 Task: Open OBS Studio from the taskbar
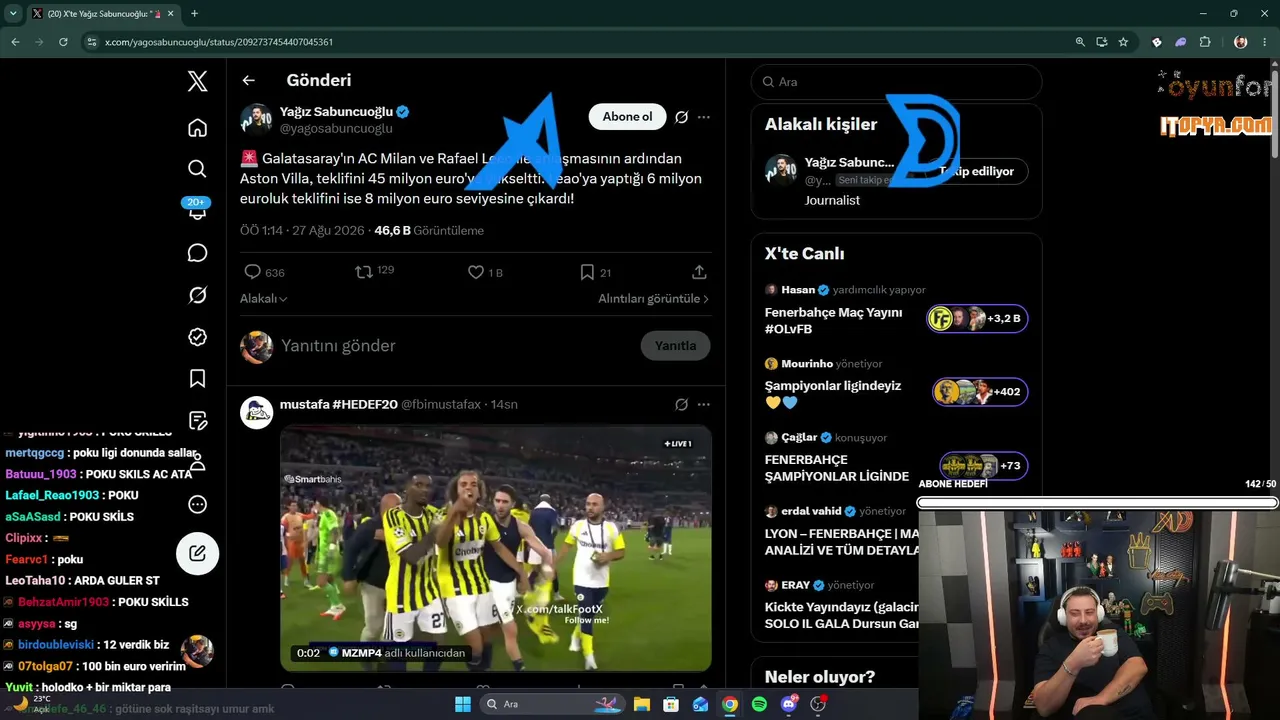pos(818,704)
